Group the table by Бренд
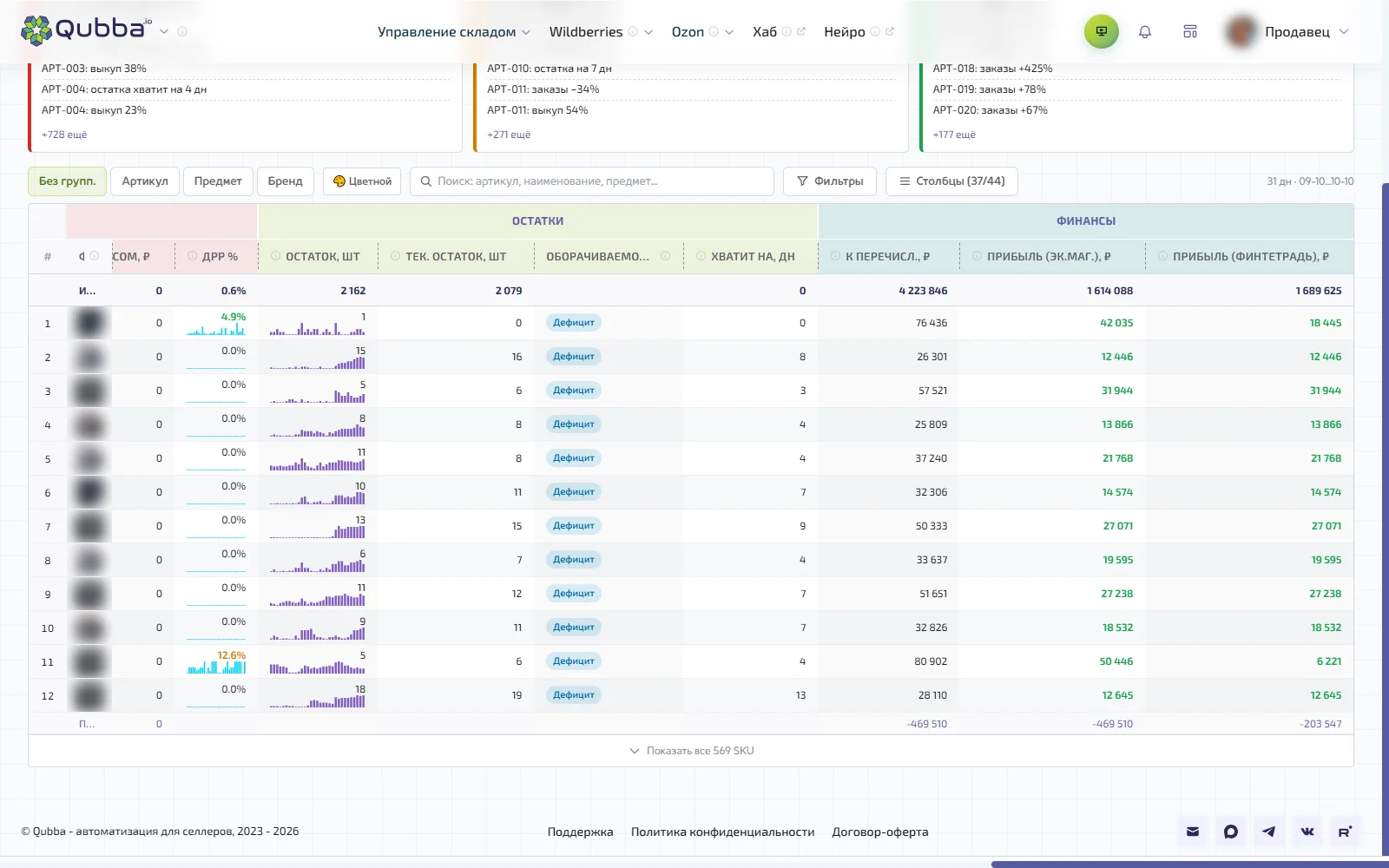This screenshot has height=868, width=1389. tap(285, 181)
